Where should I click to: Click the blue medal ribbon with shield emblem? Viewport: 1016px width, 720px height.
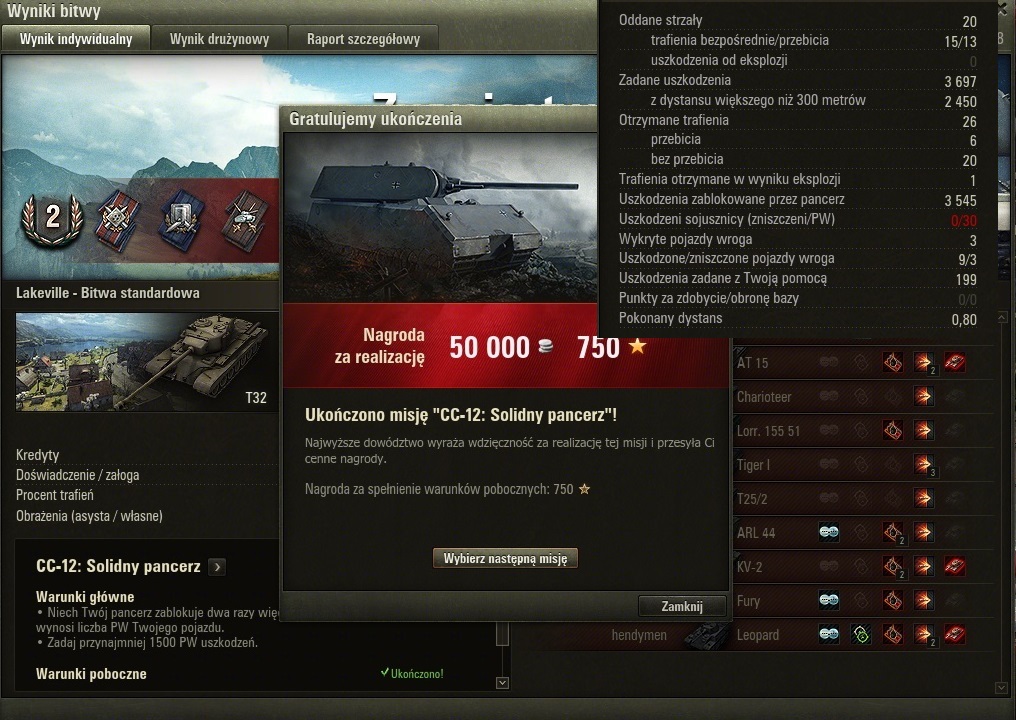coord(181,220)
